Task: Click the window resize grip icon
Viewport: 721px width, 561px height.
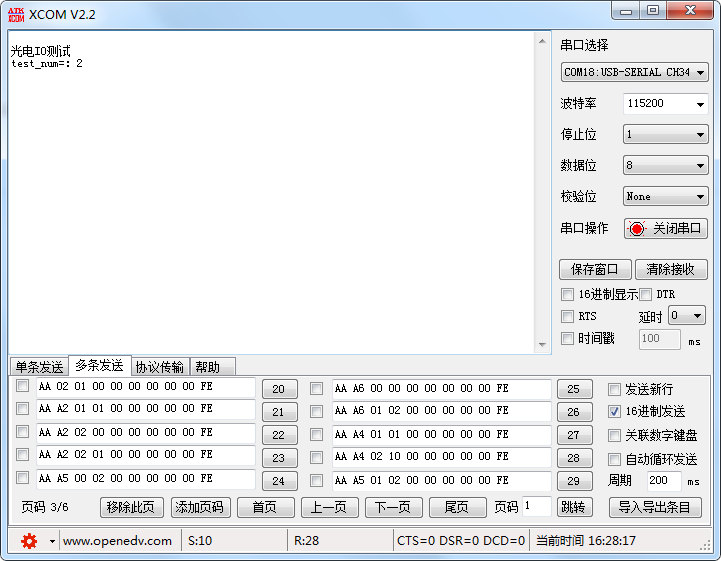Action: 705,545
